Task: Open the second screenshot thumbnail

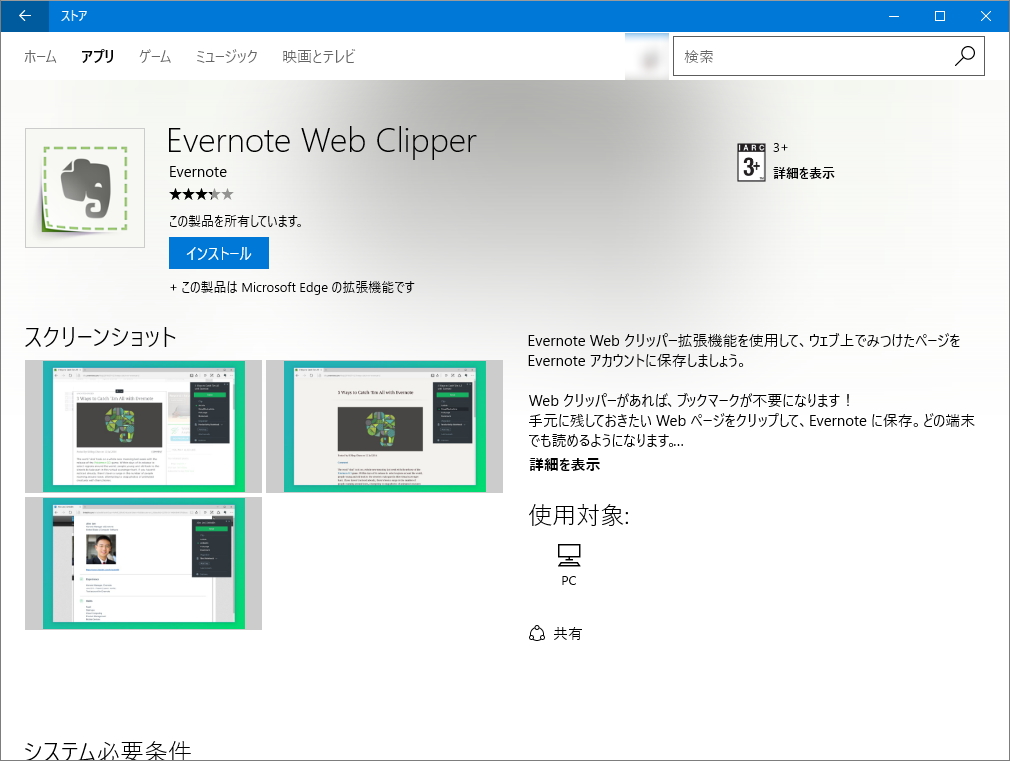Action: pyautogui.click(x=384, y=426)
